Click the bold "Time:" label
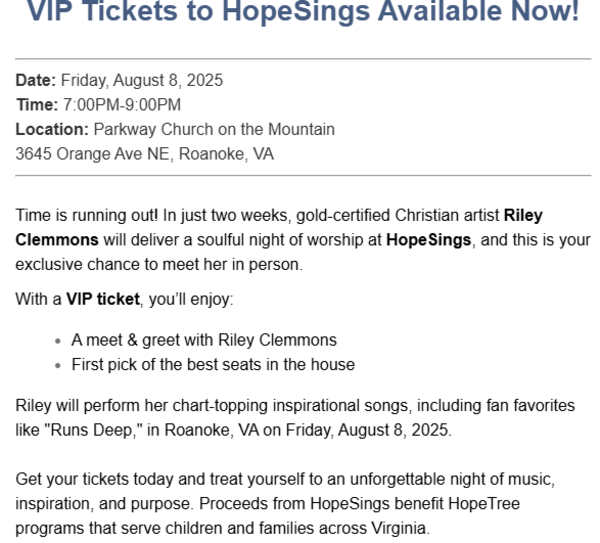 coord(37,105)
